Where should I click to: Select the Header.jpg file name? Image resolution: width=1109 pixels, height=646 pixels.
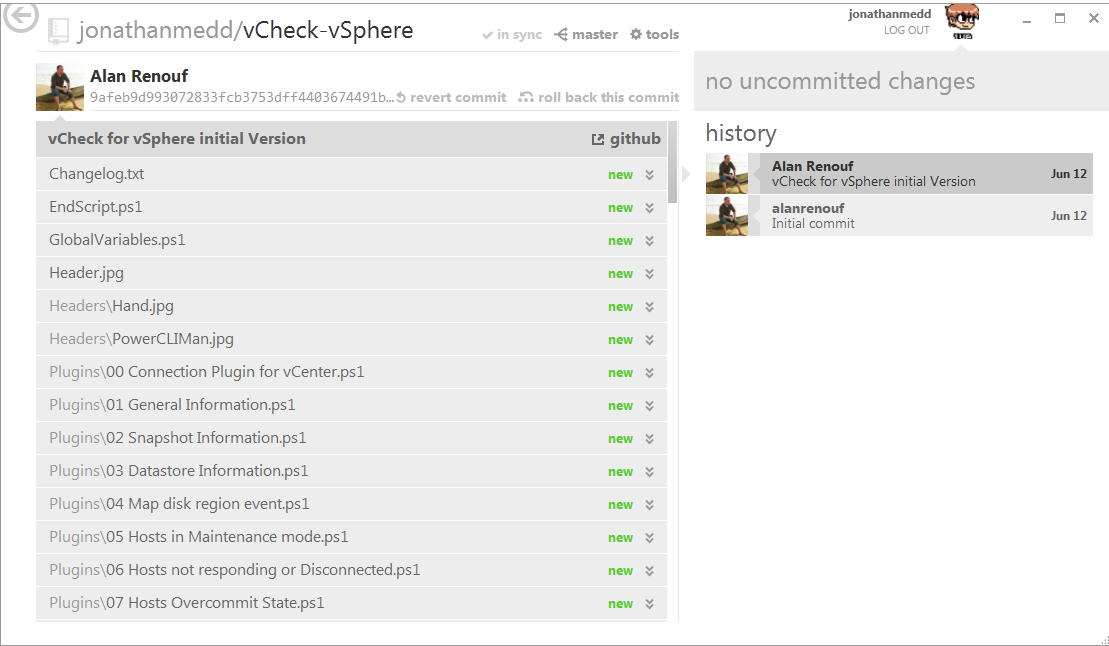[x=86, y=272]
